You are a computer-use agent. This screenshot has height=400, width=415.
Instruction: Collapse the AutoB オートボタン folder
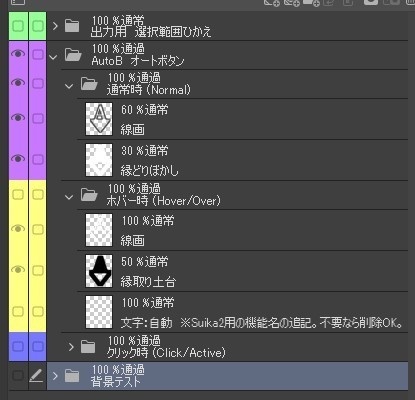[x=53, y=57]
